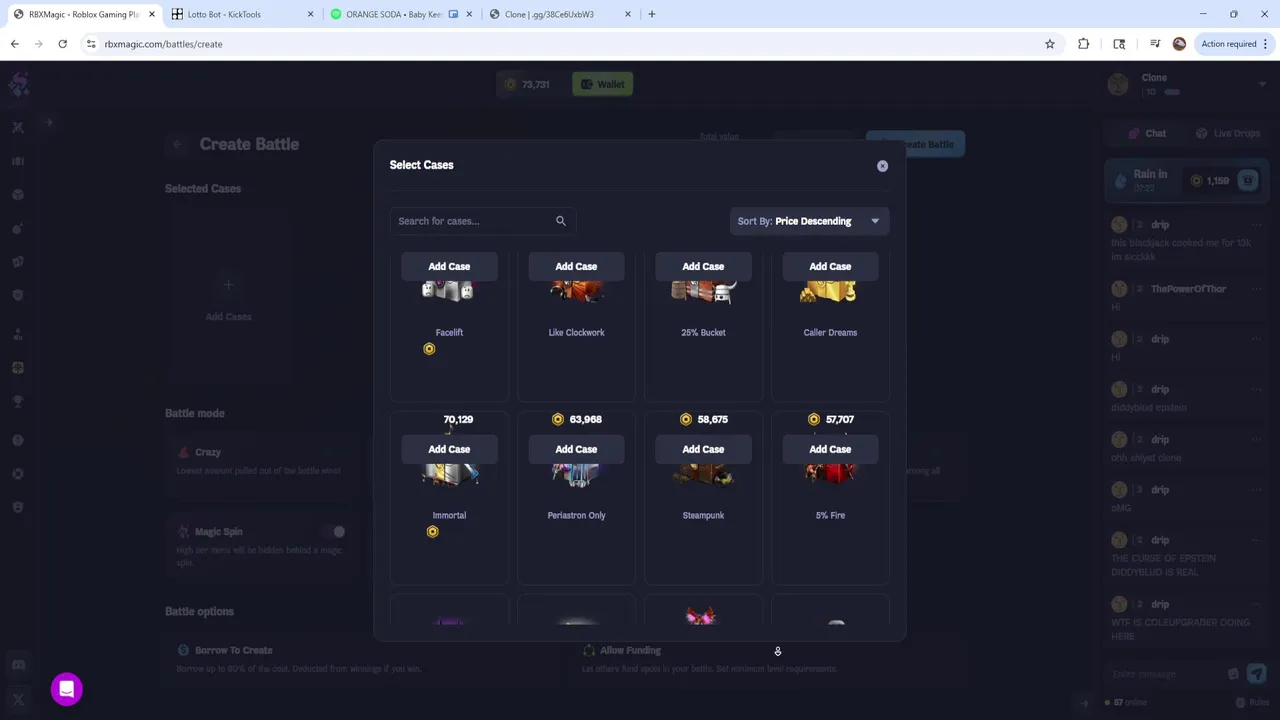Click the Facelift case name
This screenshot has height=720, width=1280.
tap(449, 332)
